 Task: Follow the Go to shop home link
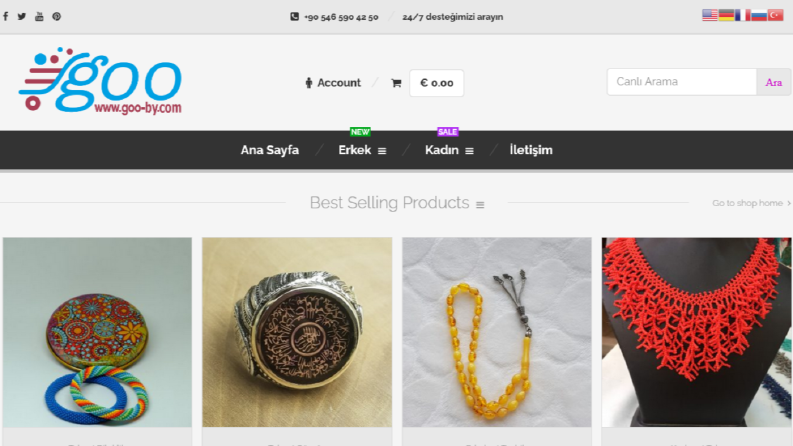point(752,203)
